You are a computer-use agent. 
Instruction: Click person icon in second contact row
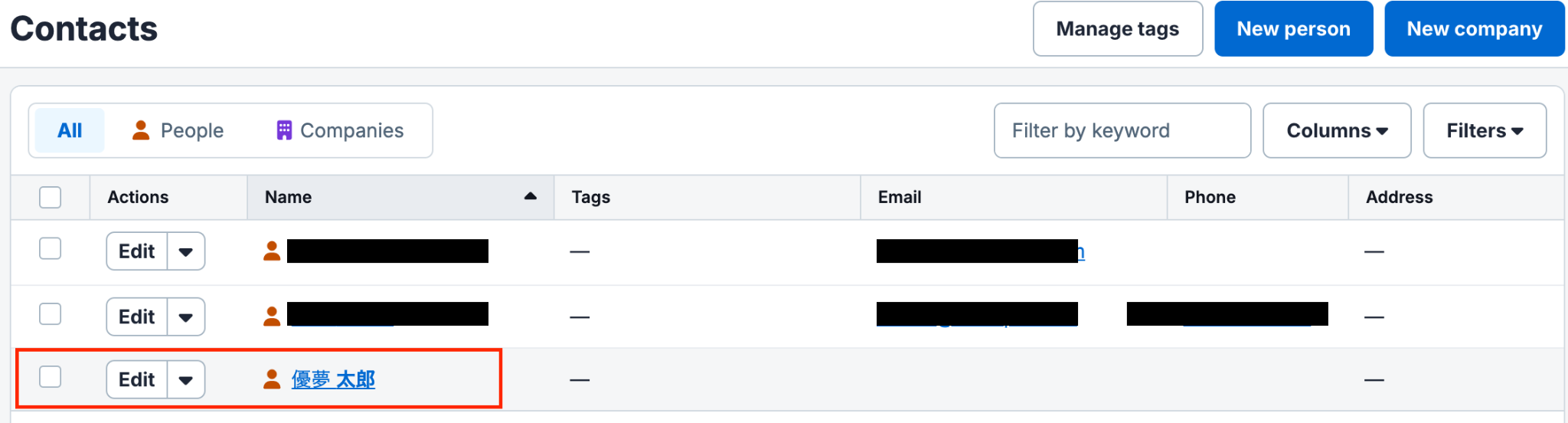[272, 316]
